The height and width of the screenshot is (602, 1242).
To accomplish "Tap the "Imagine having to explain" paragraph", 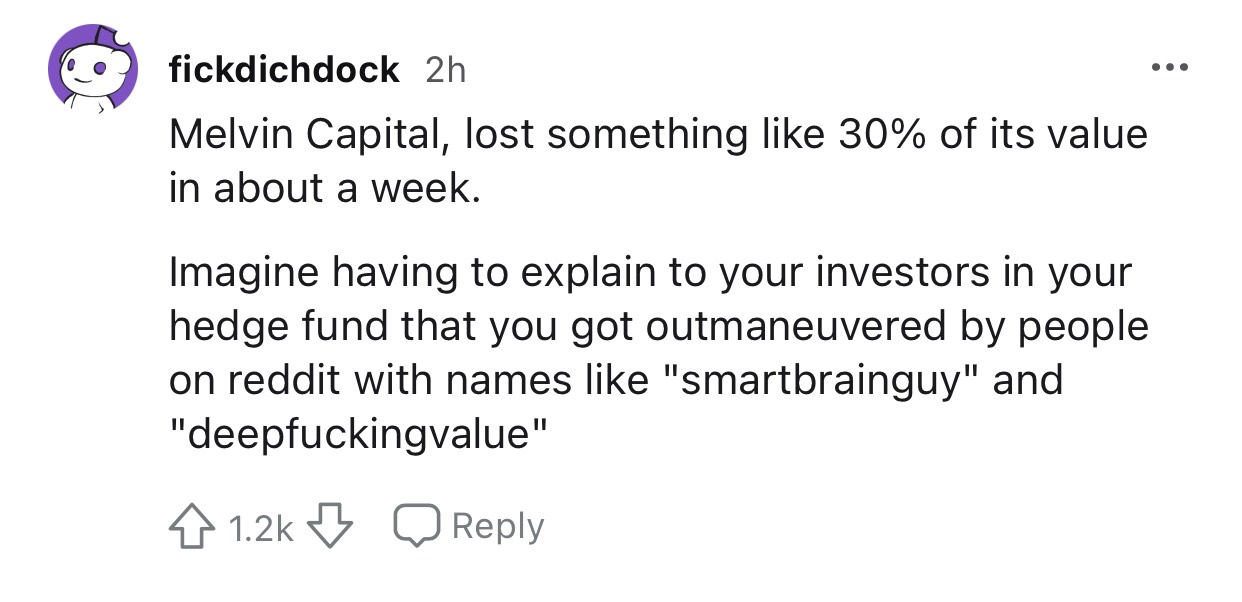I will click(659, 354).
